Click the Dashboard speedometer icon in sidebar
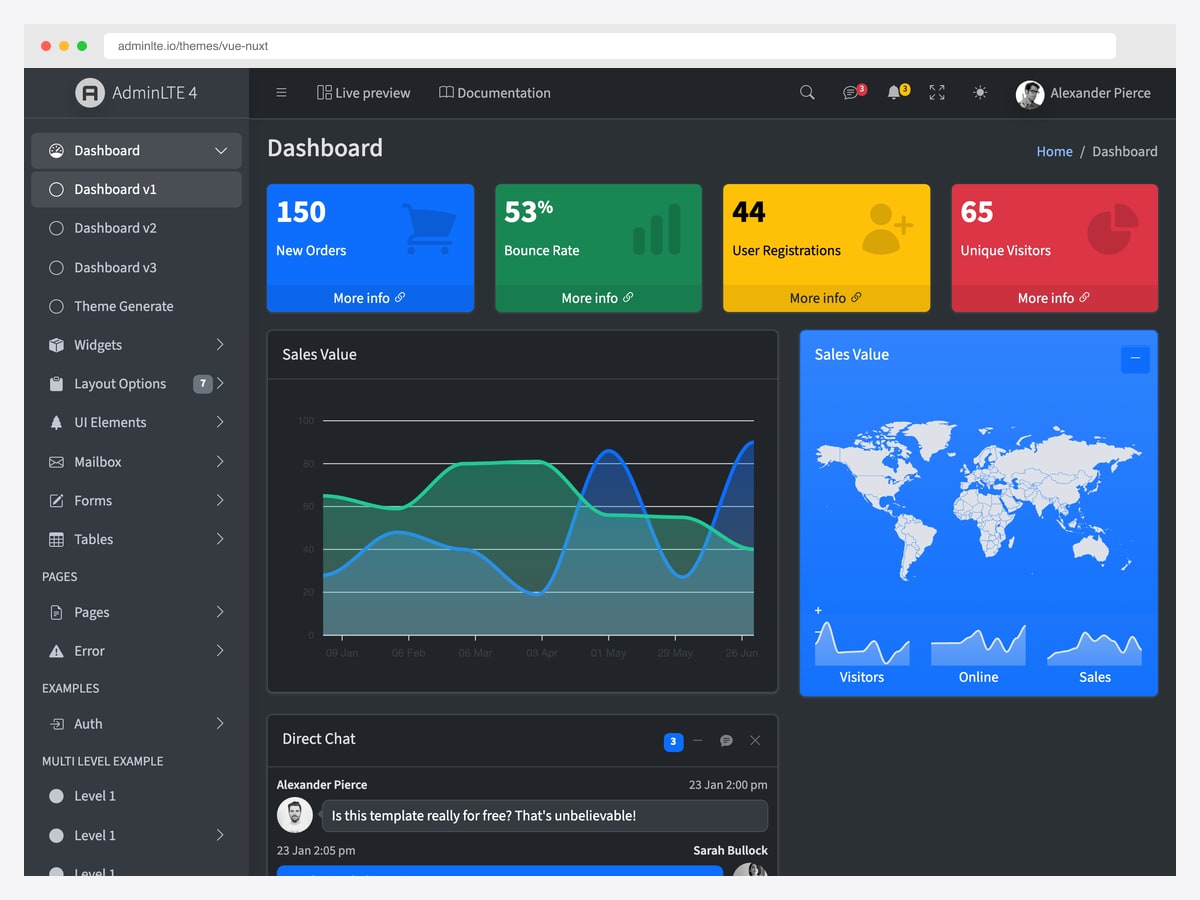Viewport: 1200px width, 900px height. click(56, 151)
